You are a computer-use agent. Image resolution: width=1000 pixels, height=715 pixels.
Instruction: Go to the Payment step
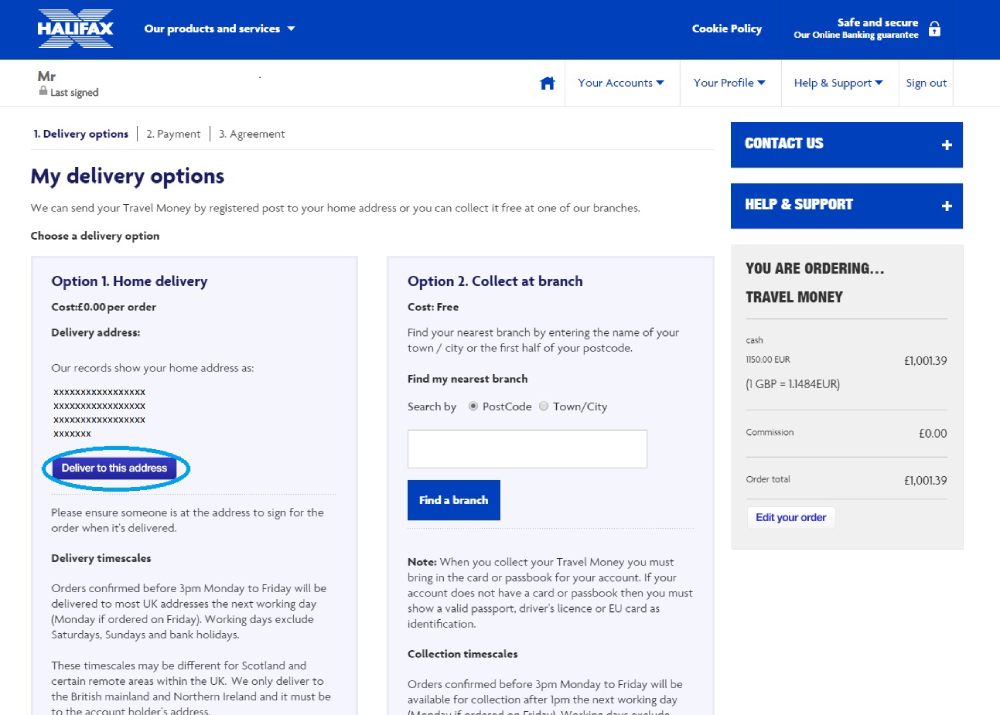point(173,134)
